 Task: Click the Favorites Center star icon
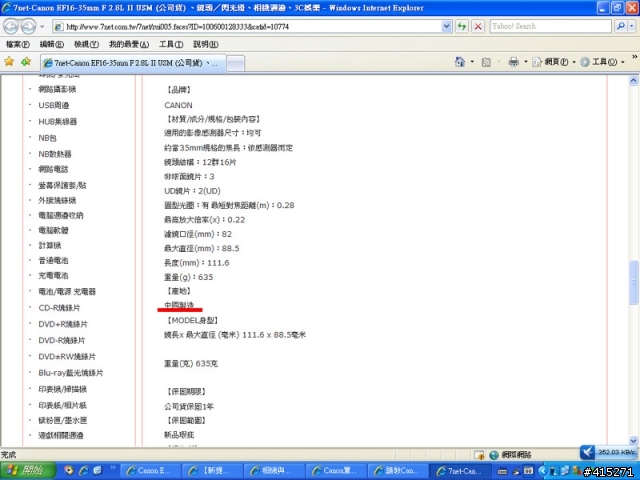point(9,62)
